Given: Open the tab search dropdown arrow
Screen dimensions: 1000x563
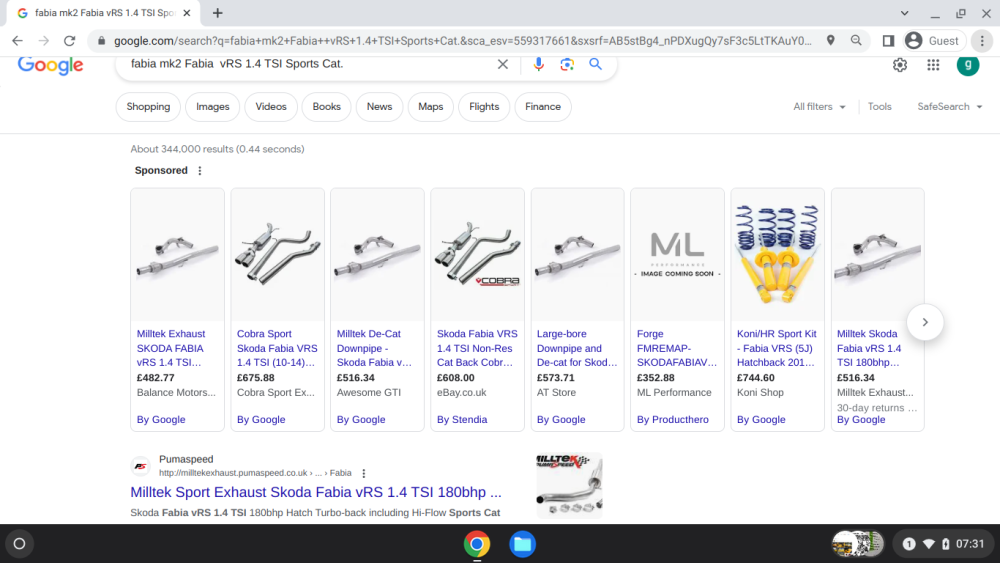Looking at the screenshot, I should point(904,13).
